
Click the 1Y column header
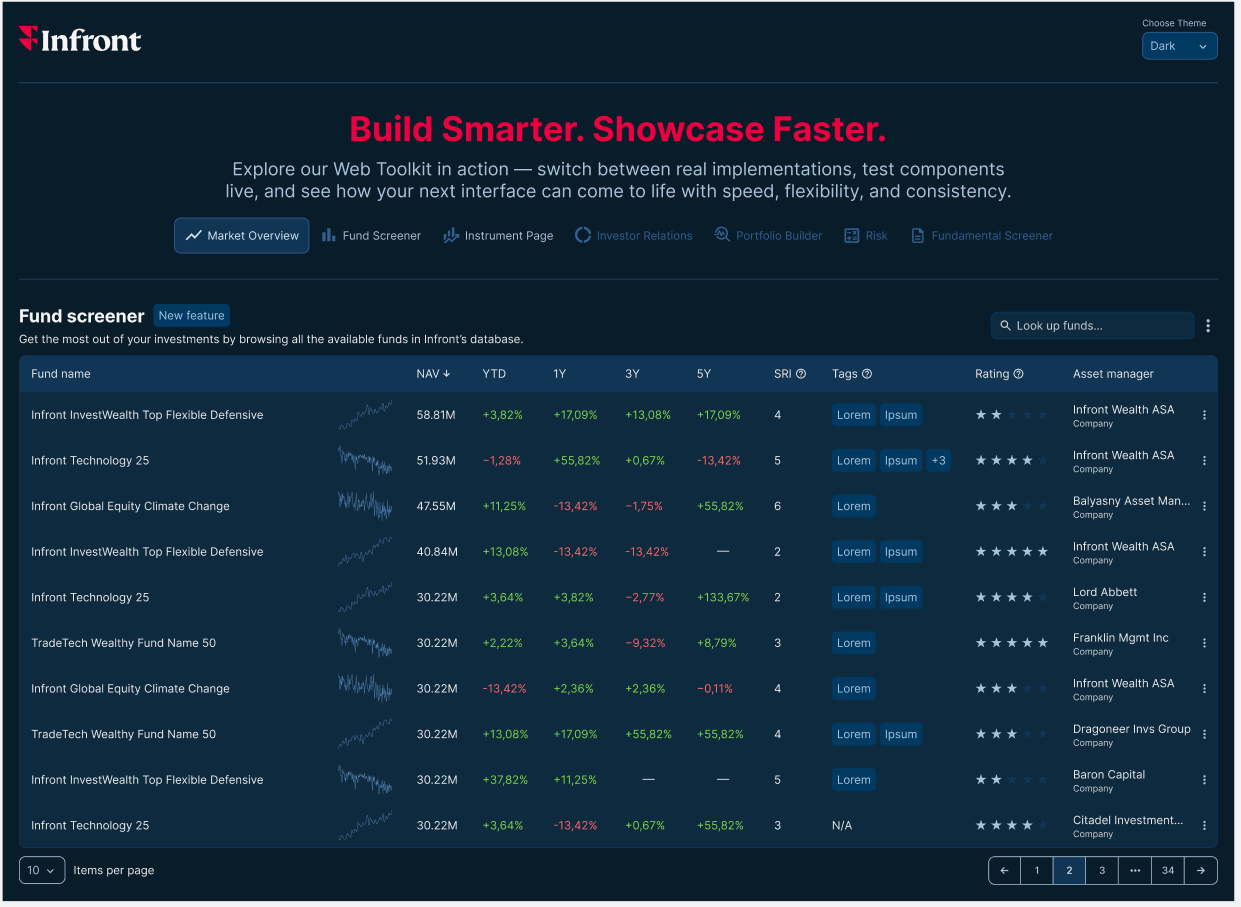(560, 374)
